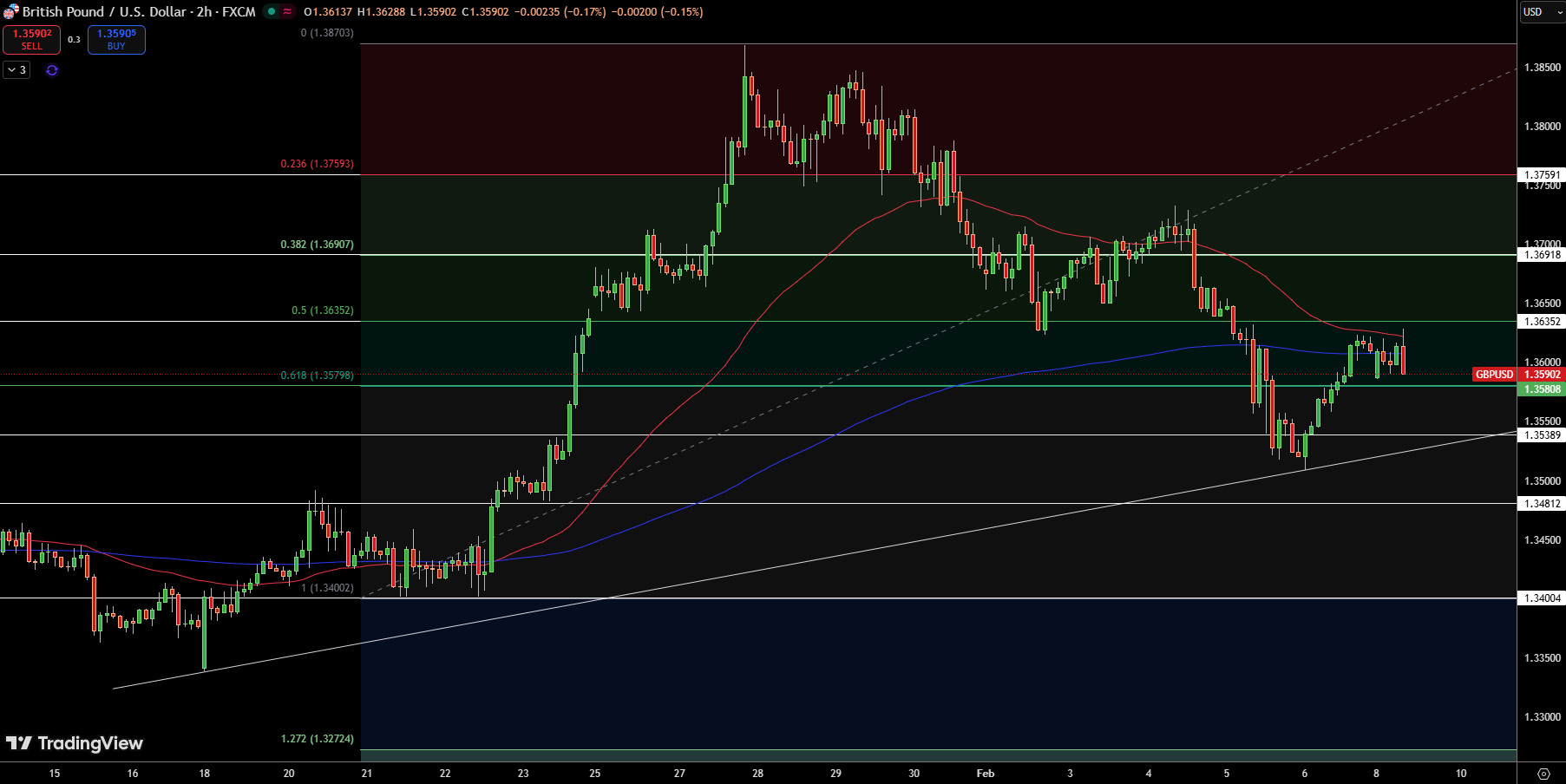Select the 1.34812 price axis label

pos(1542,504)
